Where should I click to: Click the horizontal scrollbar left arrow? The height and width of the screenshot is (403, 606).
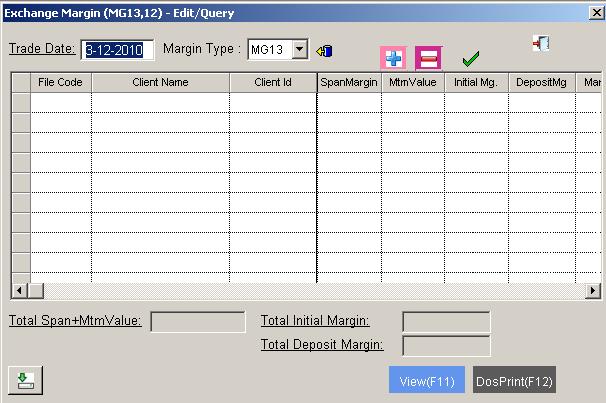tap(18, 290)
